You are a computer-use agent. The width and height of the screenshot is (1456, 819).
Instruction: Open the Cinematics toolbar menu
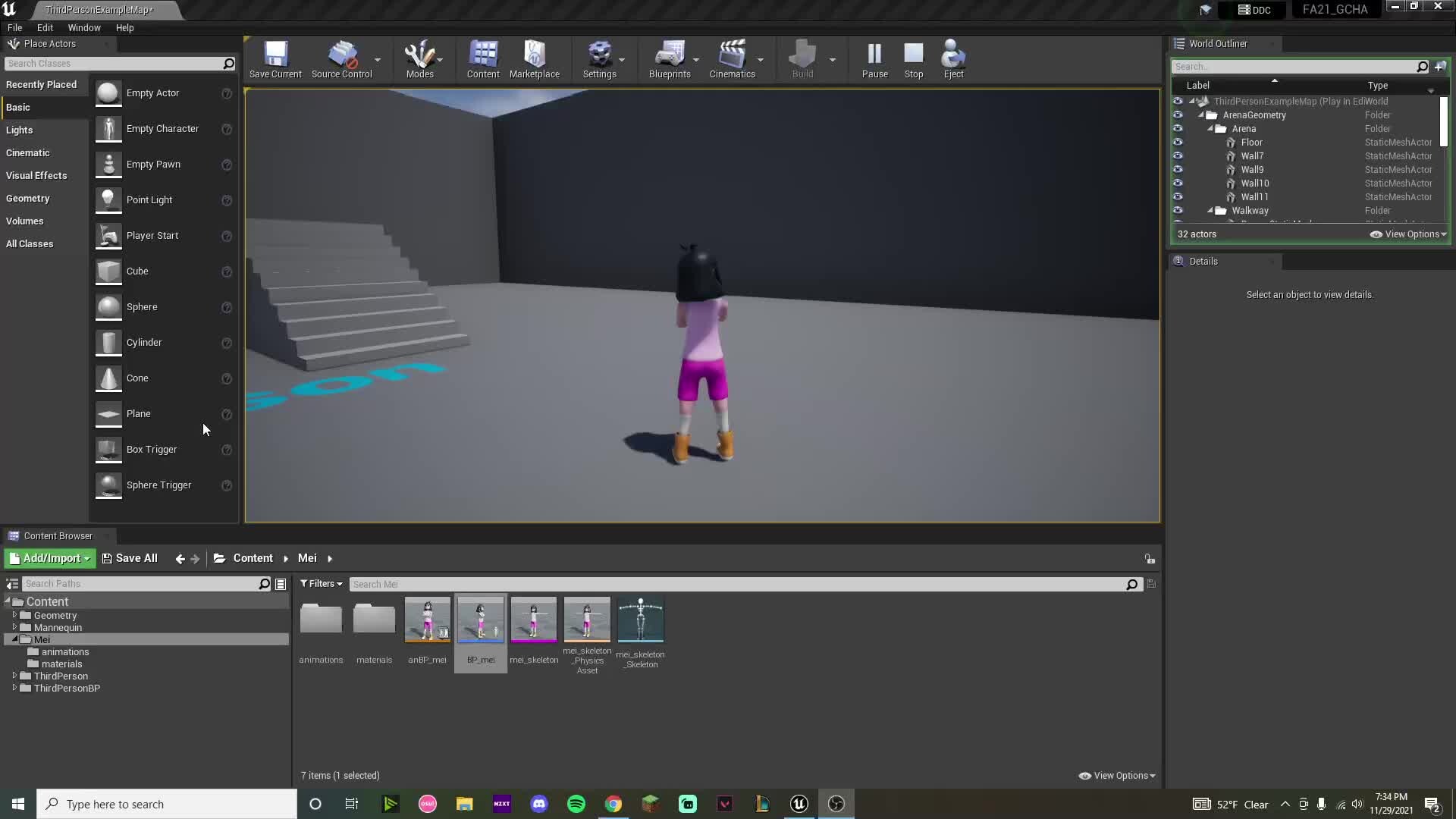click(733, 59)
